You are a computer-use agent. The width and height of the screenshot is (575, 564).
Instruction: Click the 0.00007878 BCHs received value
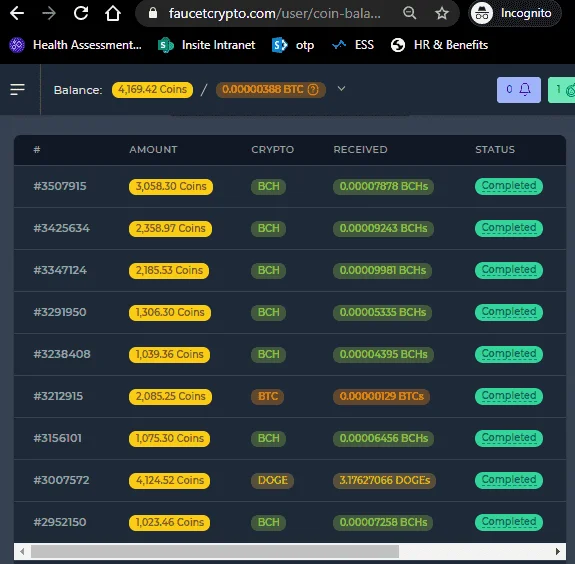[384, 187]
